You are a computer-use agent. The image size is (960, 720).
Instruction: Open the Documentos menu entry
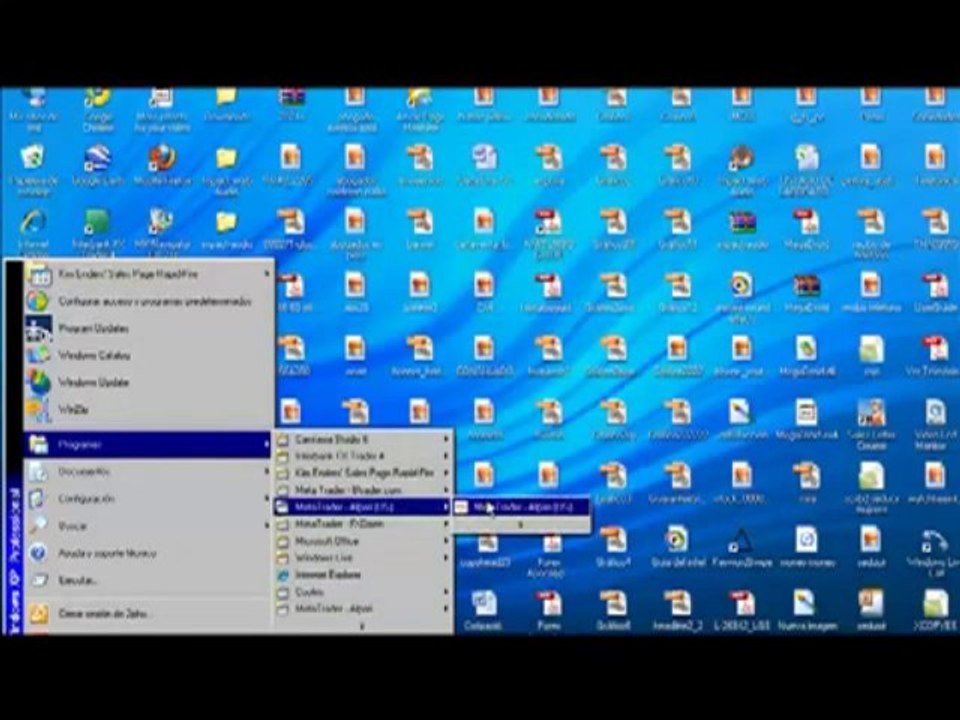pos(148,471)
